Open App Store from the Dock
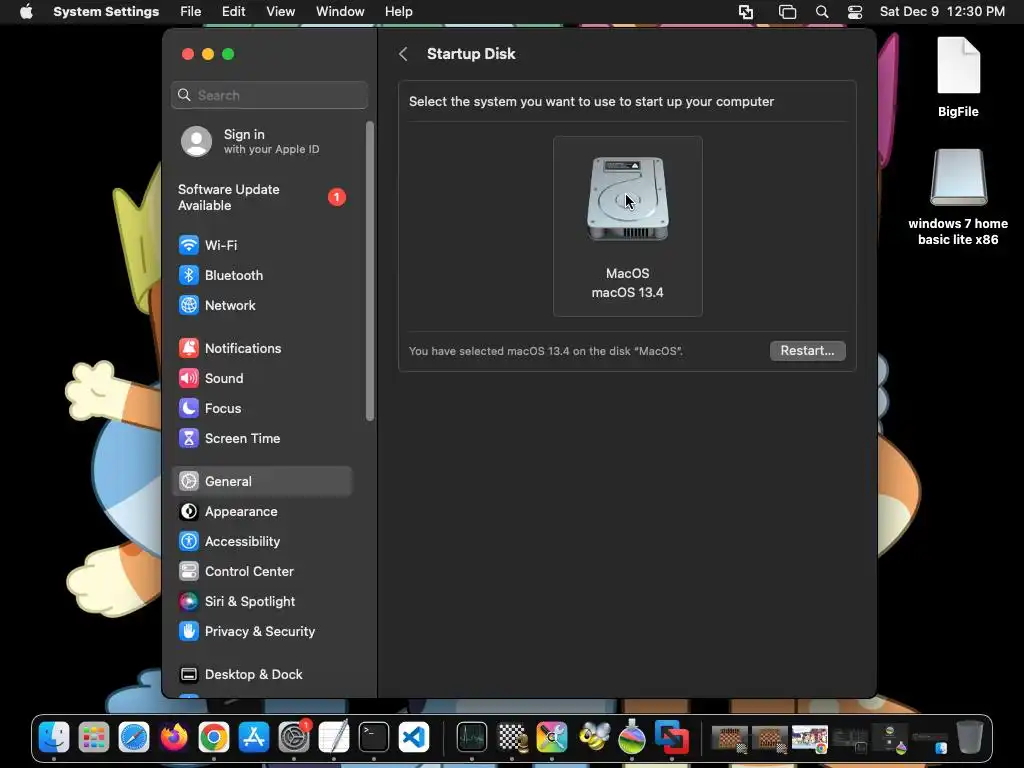This screenshot has height=768, width=1024. (x=253, y=738)
